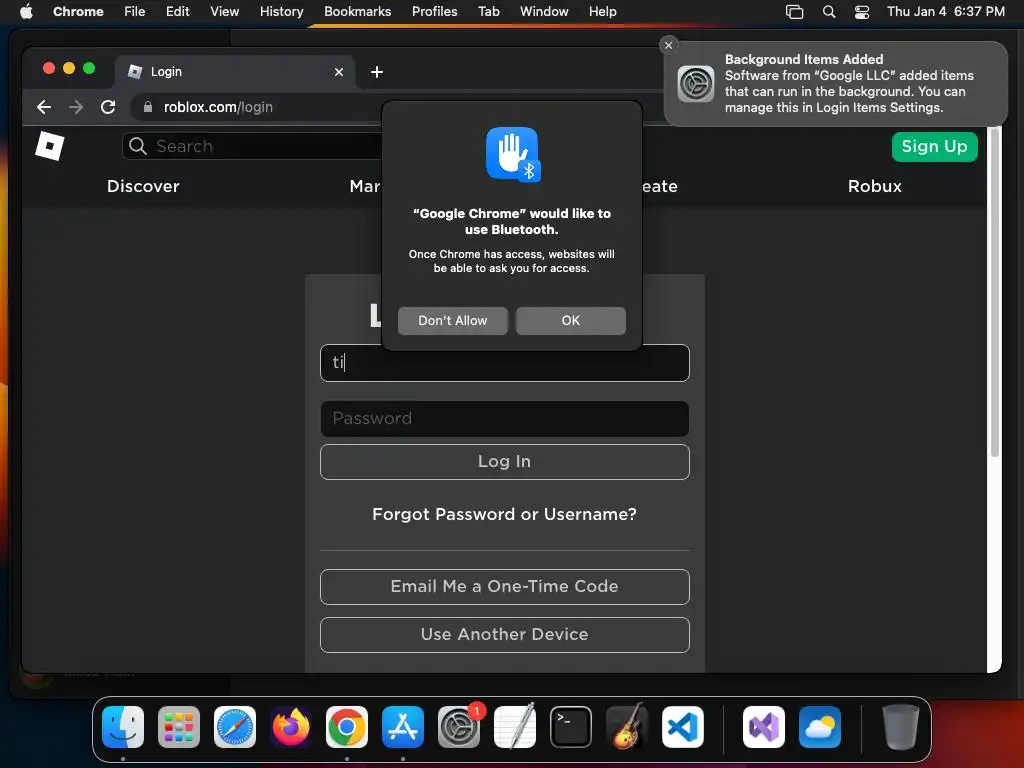Close the Login tab

(x=339, y=72)
